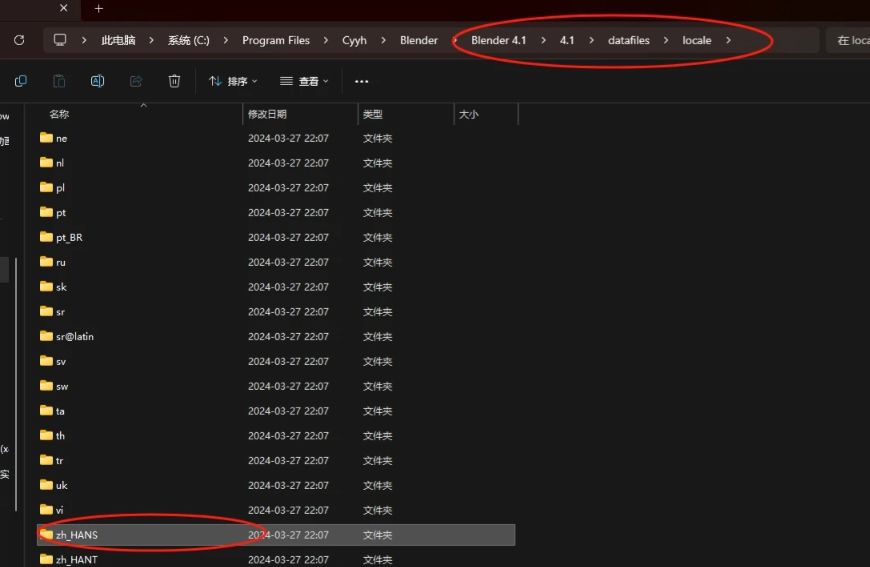Expand chevron after locale breadcrumb

point(728,40)
